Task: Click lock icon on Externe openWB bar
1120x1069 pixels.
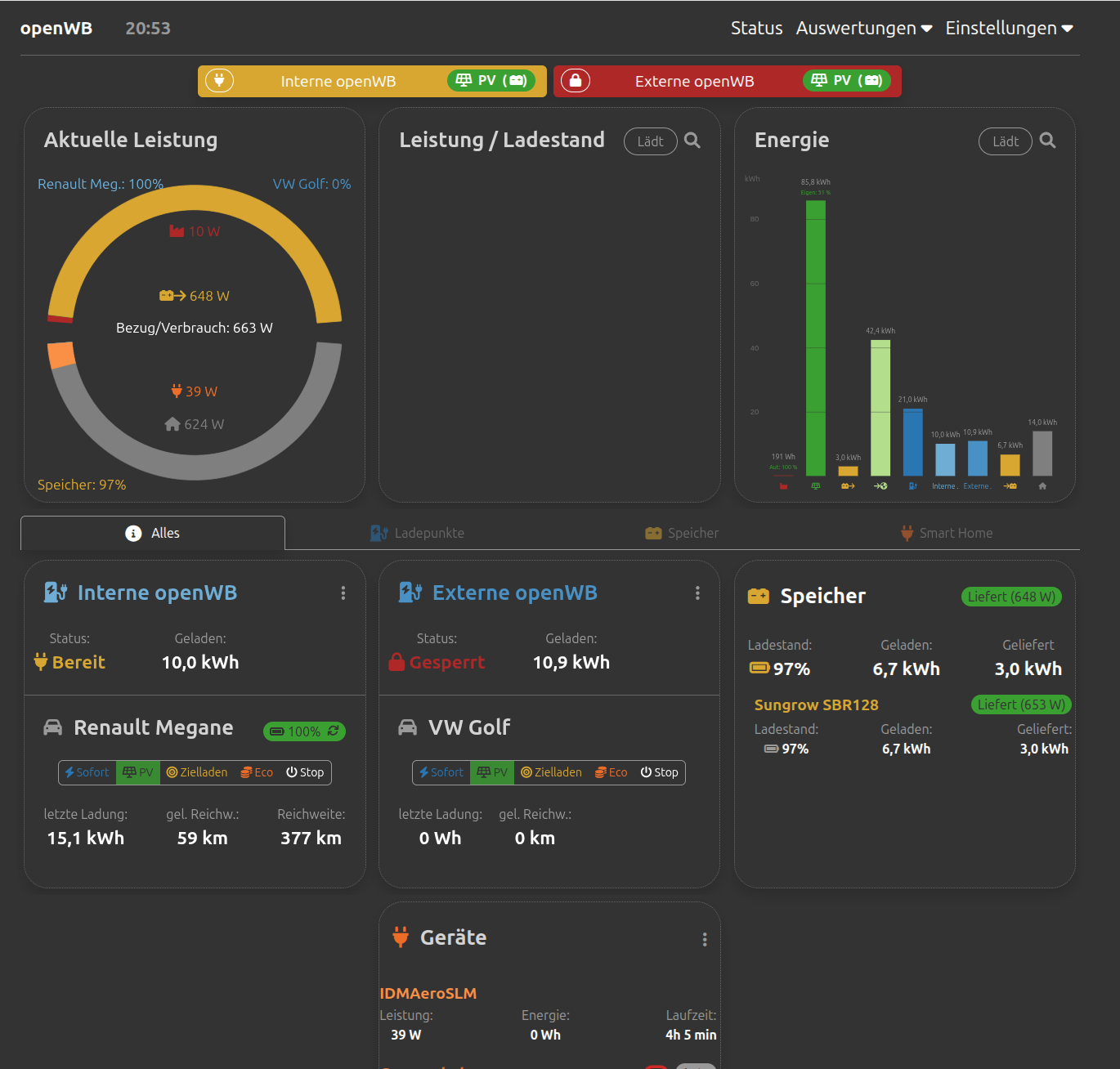Action: (576, 81)
